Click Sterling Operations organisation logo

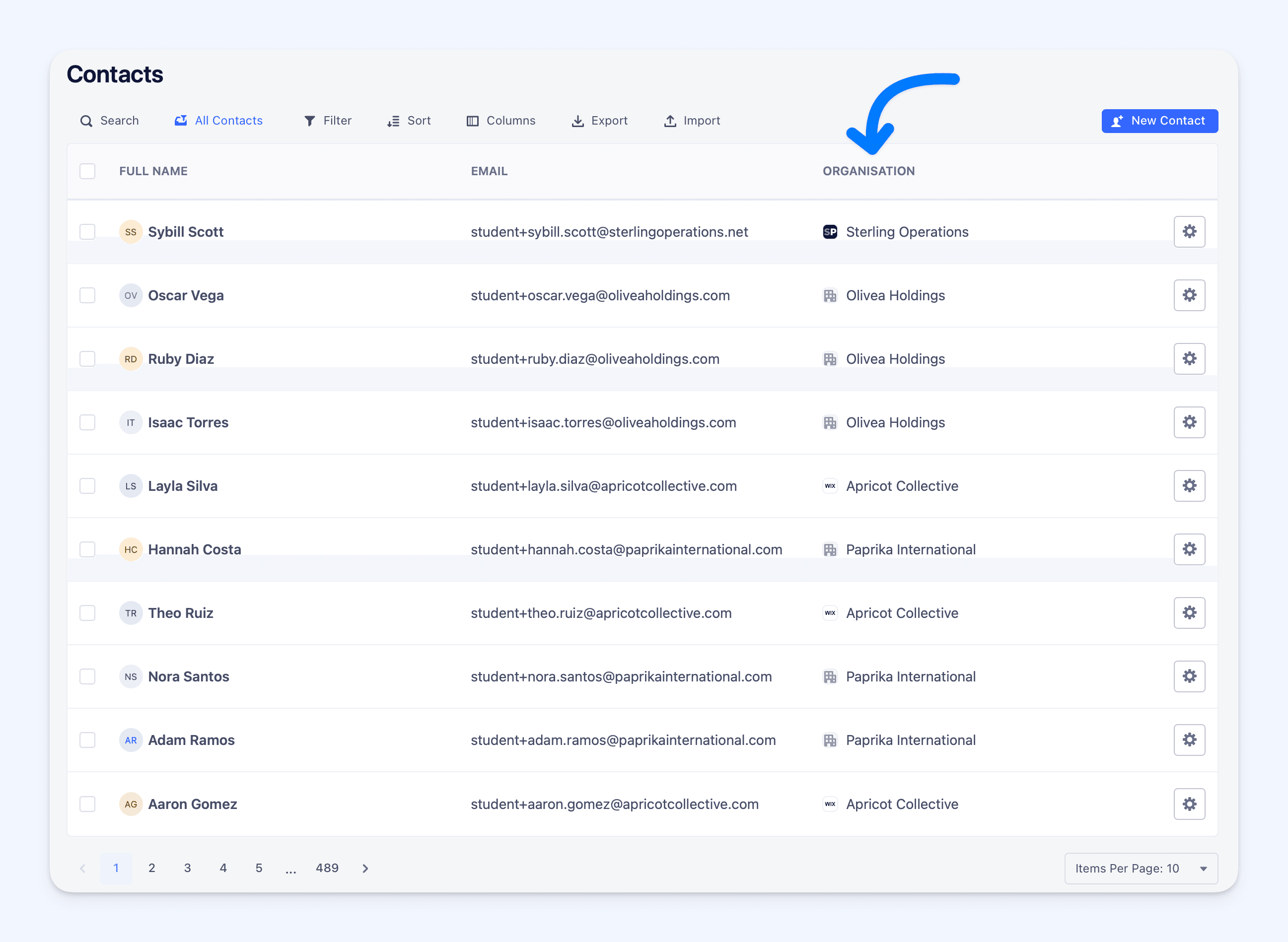830,232
